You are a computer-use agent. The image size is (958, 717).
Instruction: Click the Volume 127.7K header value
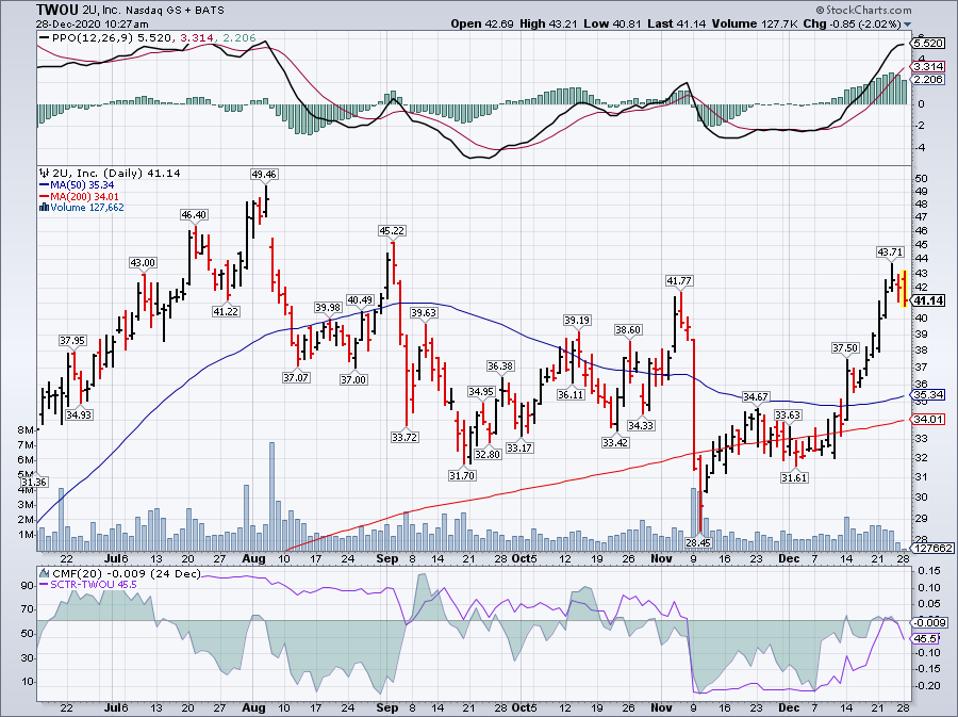(x=754, y=24)
